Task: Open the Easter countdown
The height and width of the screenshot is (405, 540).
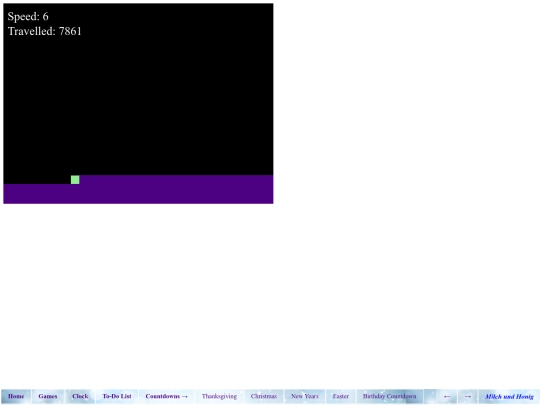Action: (341, 396)
